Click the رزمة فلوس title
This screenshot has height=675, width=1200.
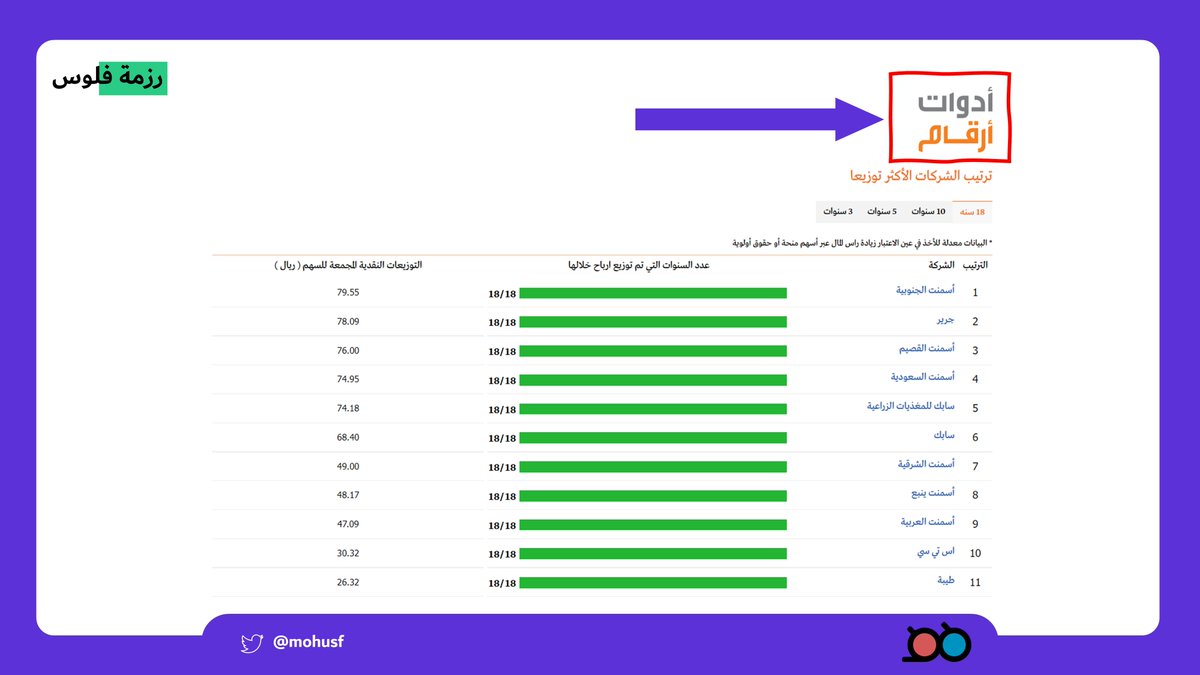coord(109,78)
